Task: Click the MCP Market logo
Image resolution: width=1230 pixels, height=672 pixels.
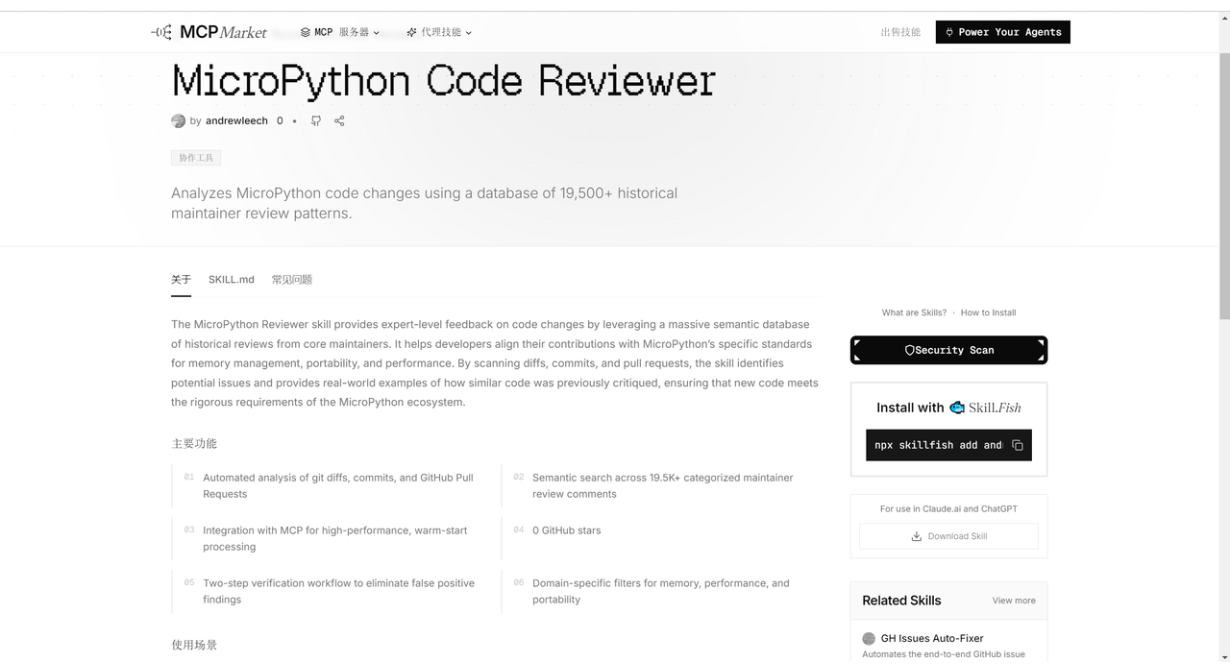Action: coord(209,32)
